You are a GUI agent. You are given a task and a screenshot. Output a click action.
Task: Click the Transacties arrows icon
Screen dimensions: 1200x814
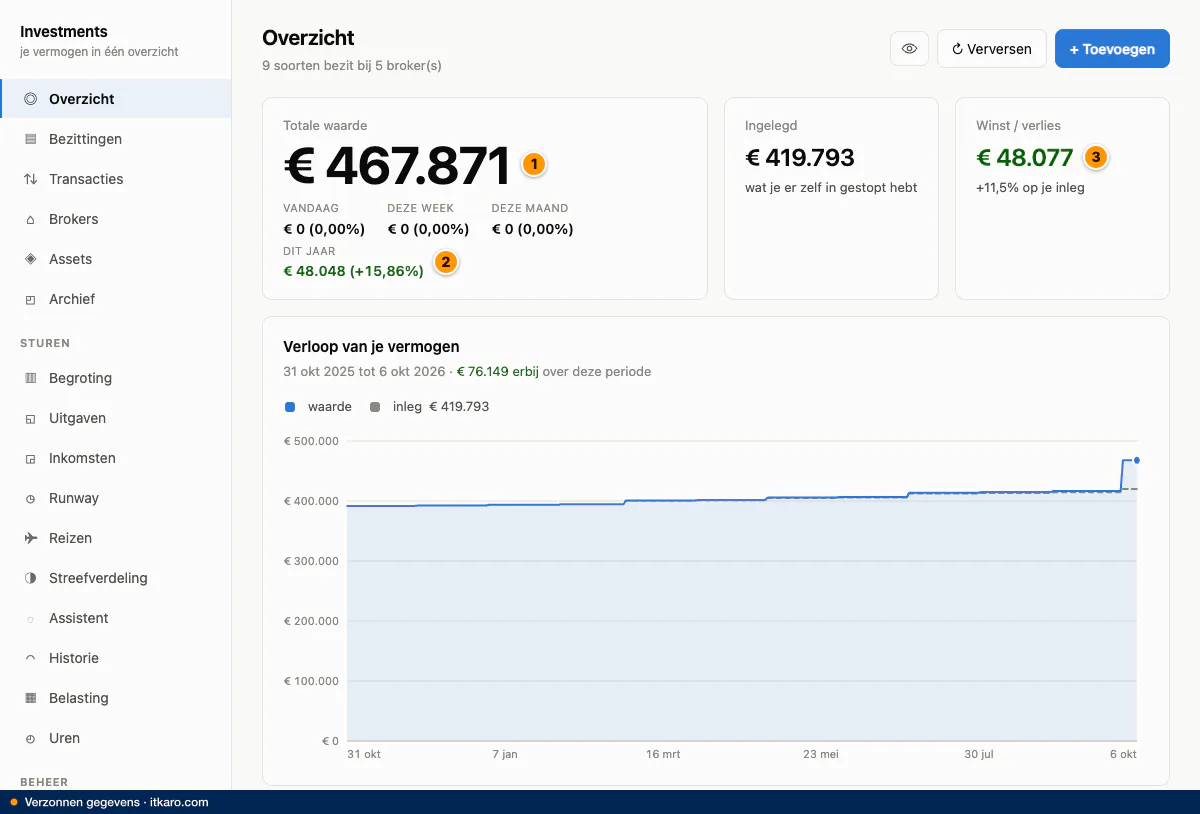click(x=30, y=179)
